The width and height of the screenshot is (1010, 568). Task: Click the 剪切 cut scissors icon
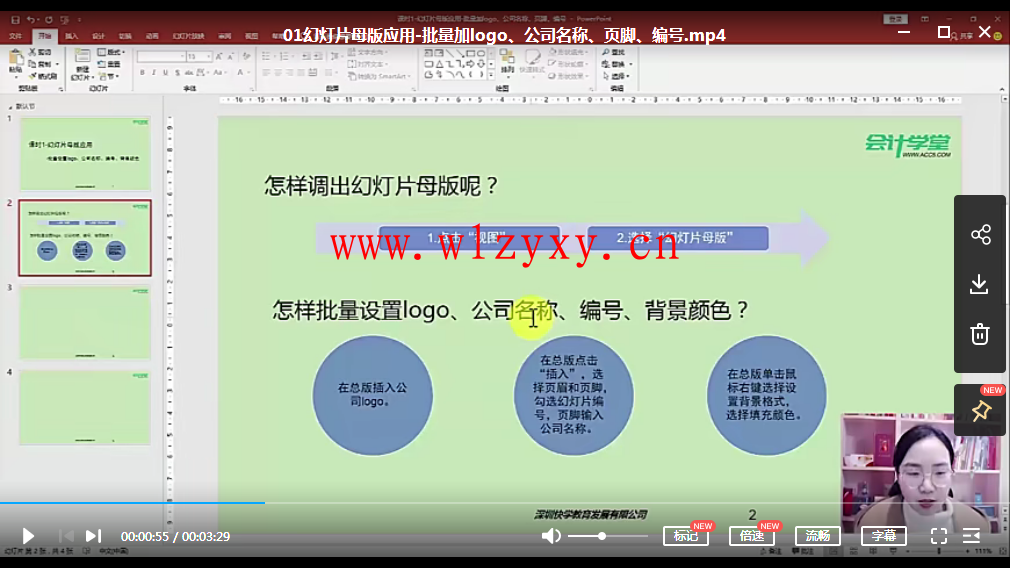(32, 52)
